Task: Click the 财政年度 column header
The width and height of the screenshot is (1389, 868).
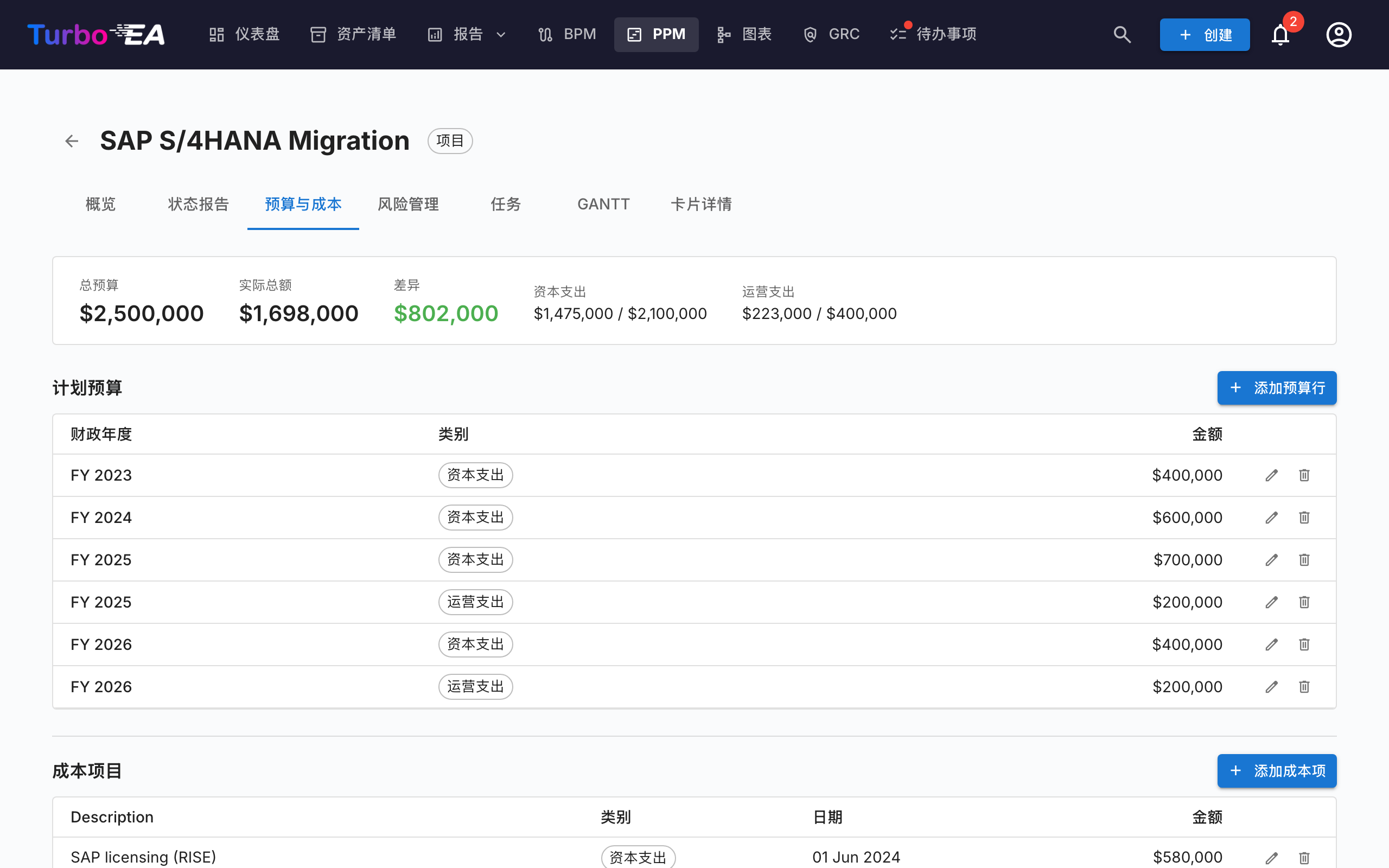Action: [101, 435]
